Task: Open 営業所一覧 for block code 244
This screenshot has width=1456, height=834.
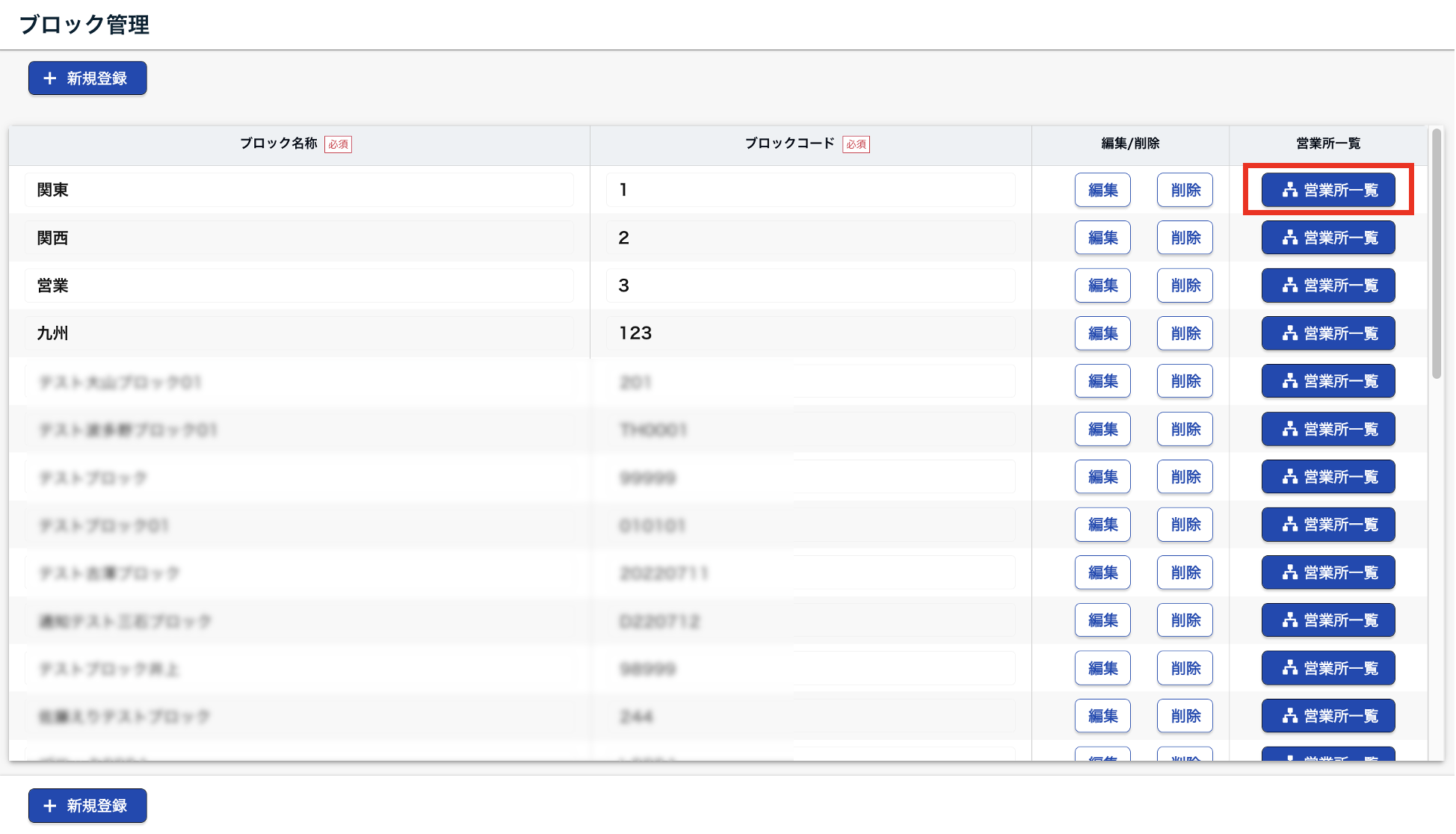Action: tap(1328, 716)
